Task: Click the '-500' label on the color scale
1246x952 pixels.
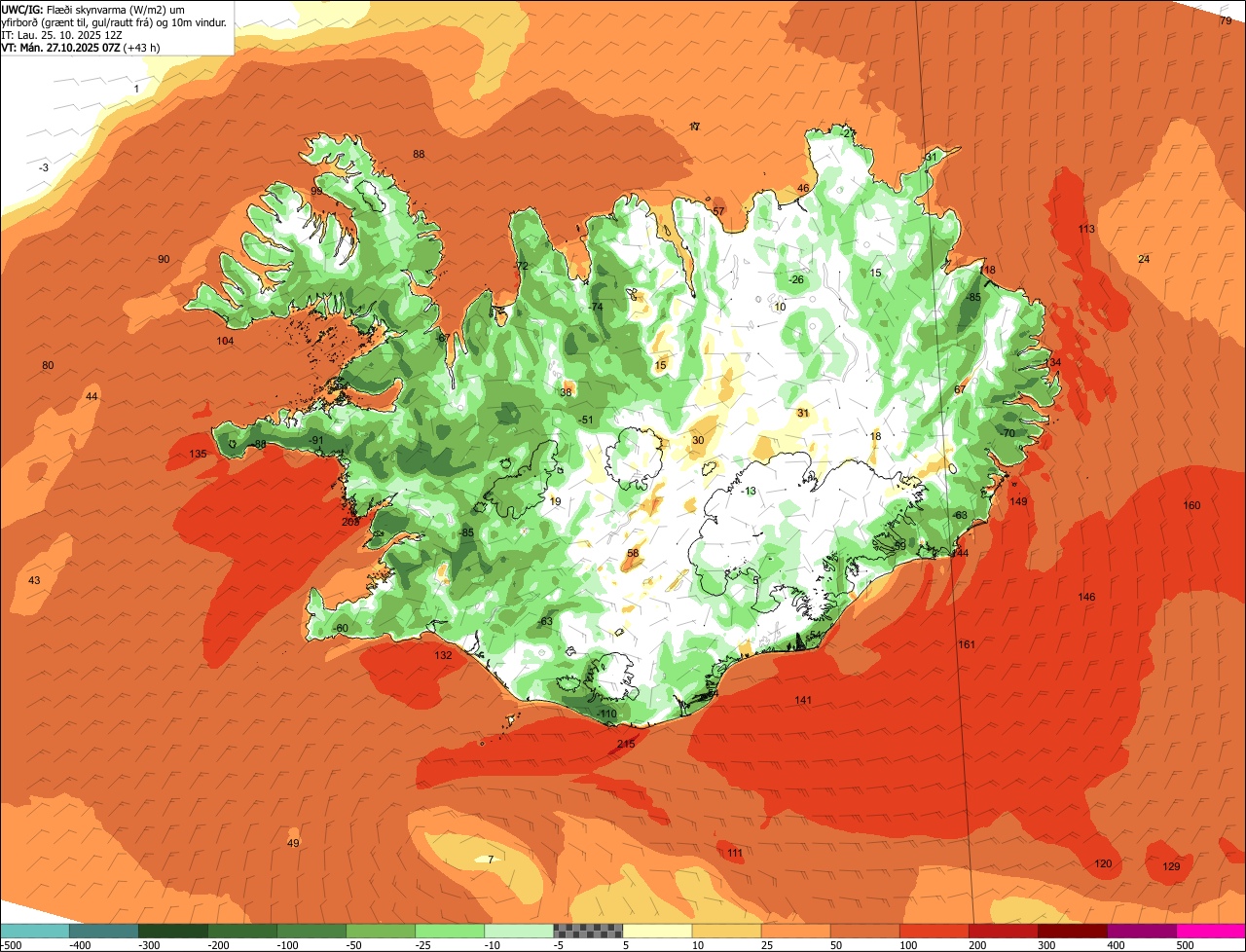Action: (12, 944)
